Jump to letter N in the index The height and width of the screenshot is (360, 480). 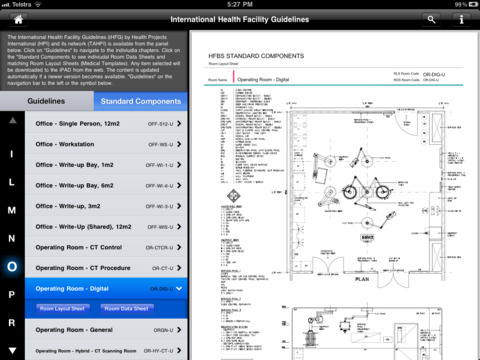(x=12, y=238)
